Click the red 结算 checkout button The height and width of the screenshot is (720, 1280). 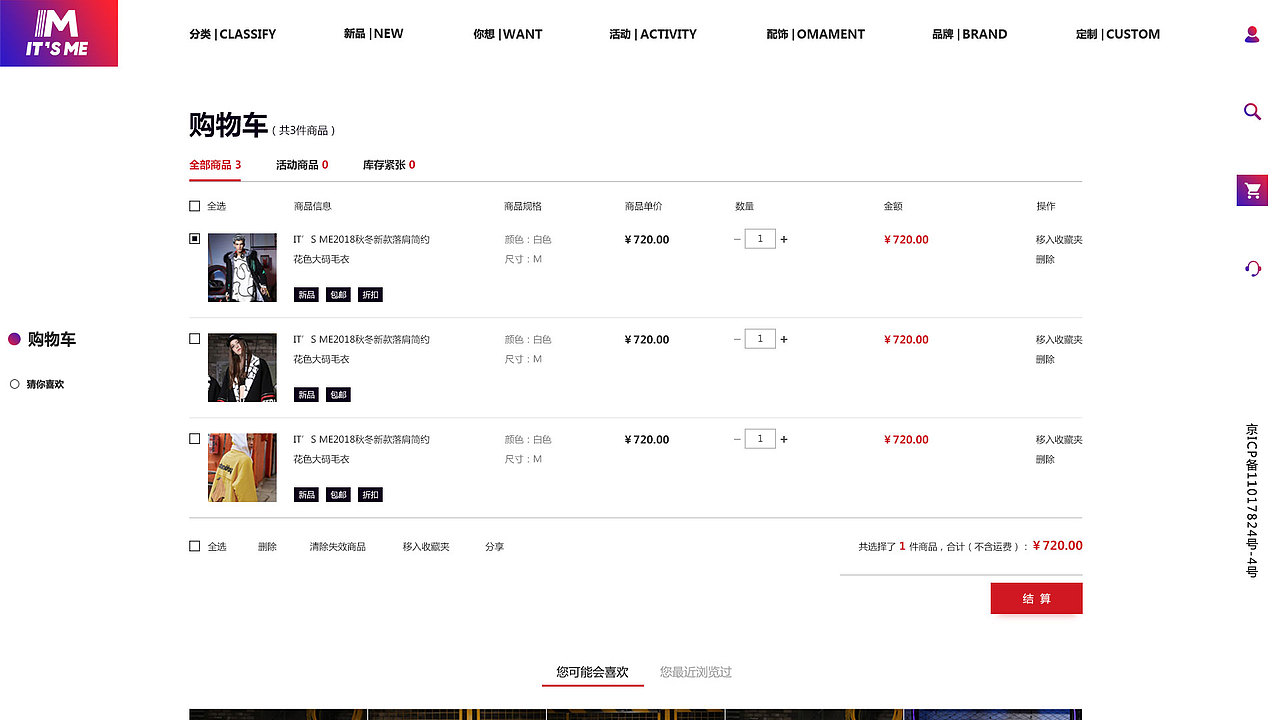pyautogui.click(x=1036, y=598)
